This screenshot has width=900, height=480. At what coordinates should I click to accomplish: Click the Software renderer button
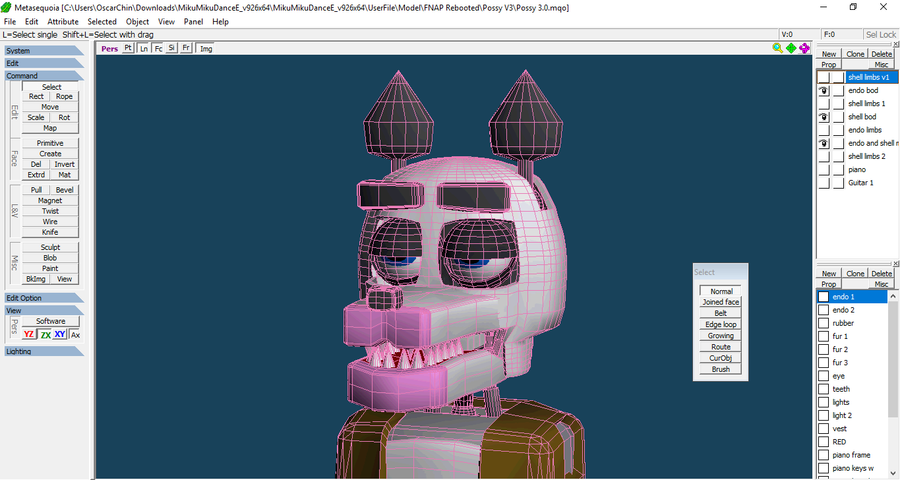coord(51,321)
